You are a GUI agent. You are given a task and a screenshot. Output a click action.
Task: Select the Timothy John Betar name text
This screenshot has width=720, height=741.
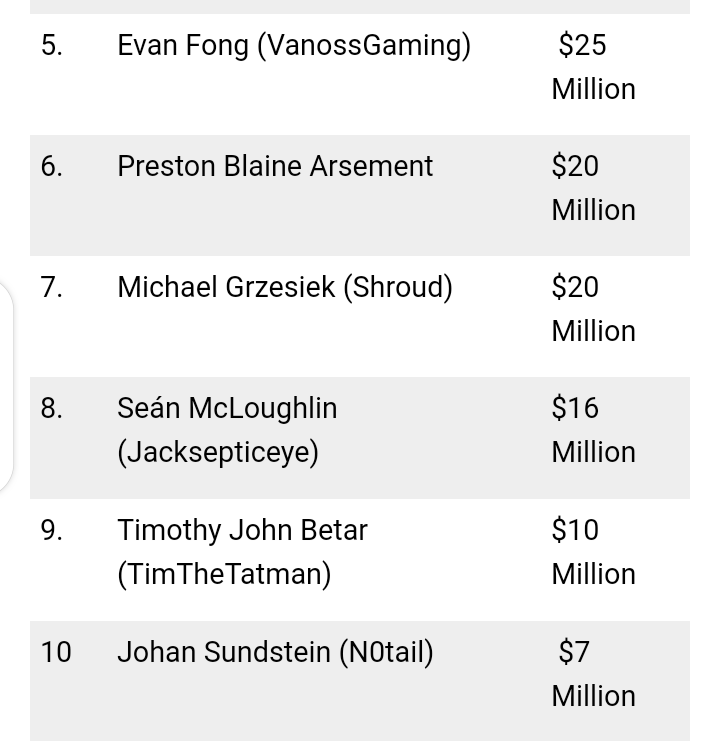242,530
